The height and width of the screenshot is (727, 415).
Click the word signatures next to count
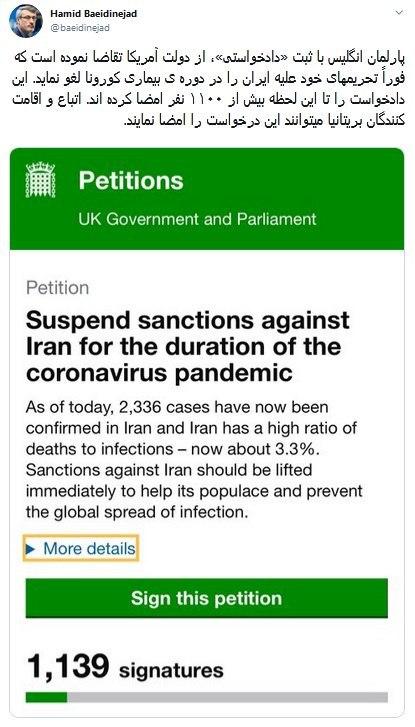coord(171,670)
